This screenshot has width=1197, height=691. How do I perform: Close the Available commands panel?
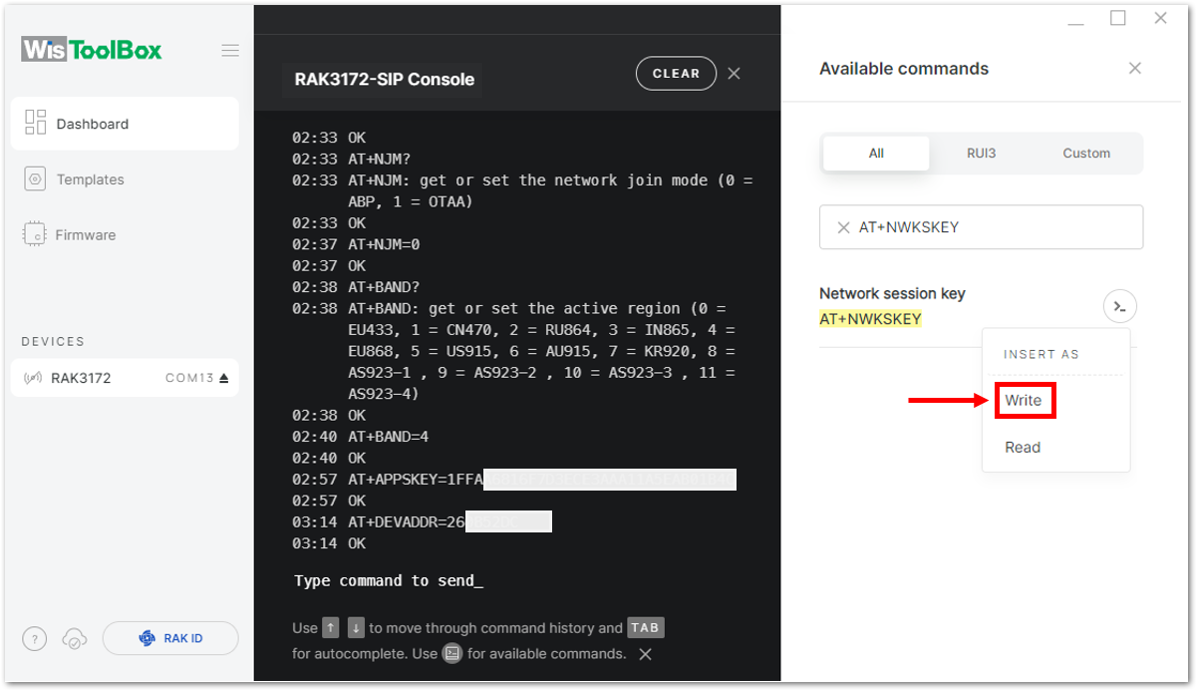pyautogui.click(x=1134, y=68)
